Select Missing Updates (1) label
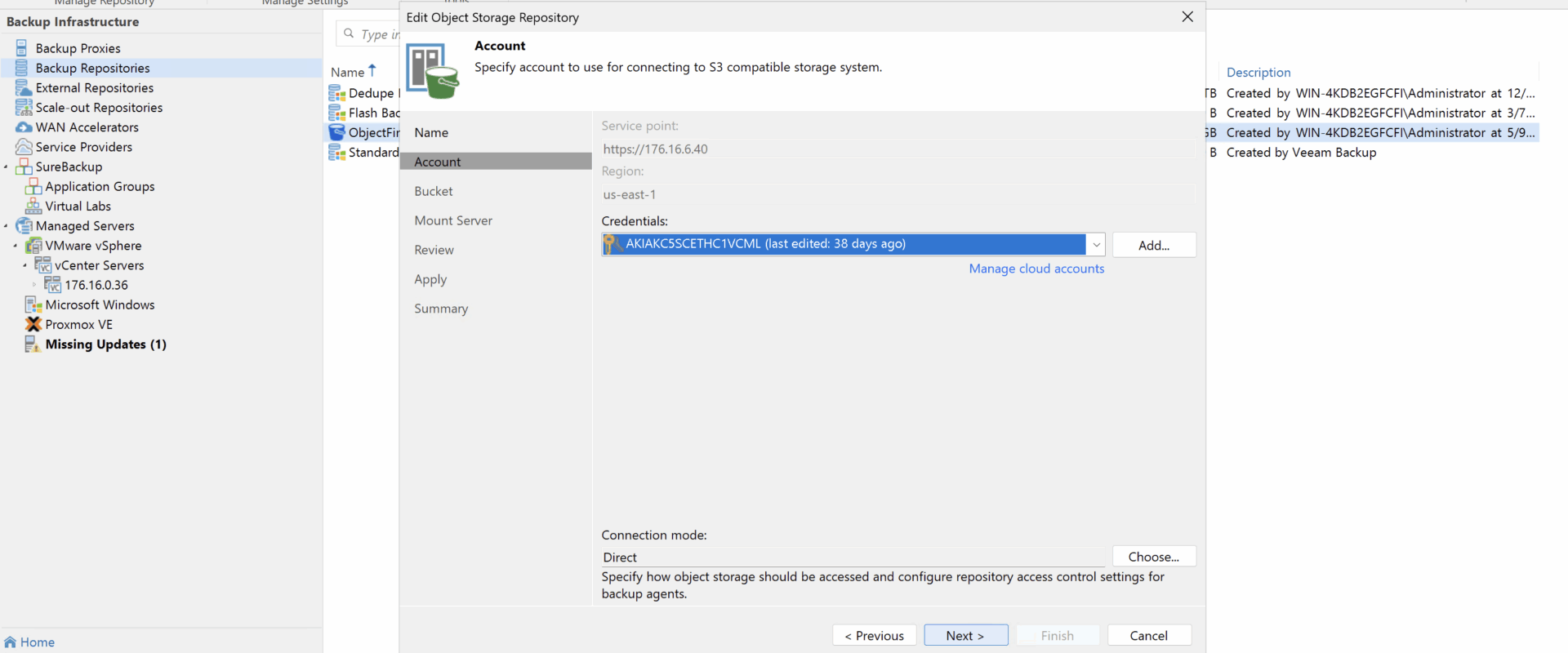The width and height of the screenshot is (1568, 653). coord(105,344)
